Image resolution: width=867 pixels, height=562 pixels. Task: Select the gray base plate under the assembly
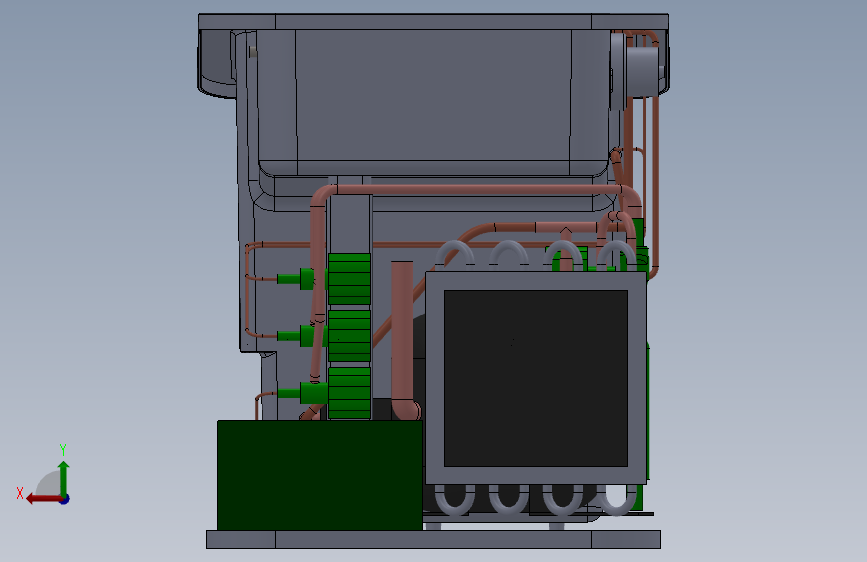[x=433, y=539]
